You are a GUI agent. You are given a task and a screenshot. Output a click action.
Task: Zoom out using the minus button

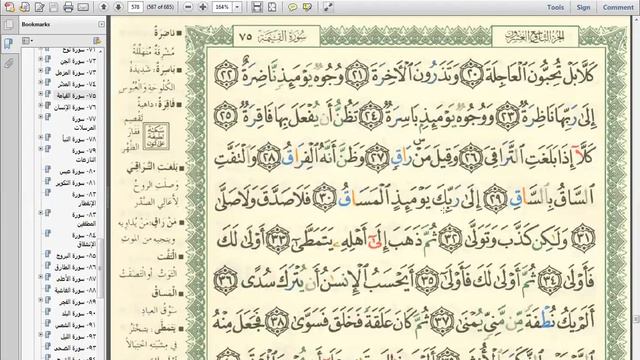[188, 7]
